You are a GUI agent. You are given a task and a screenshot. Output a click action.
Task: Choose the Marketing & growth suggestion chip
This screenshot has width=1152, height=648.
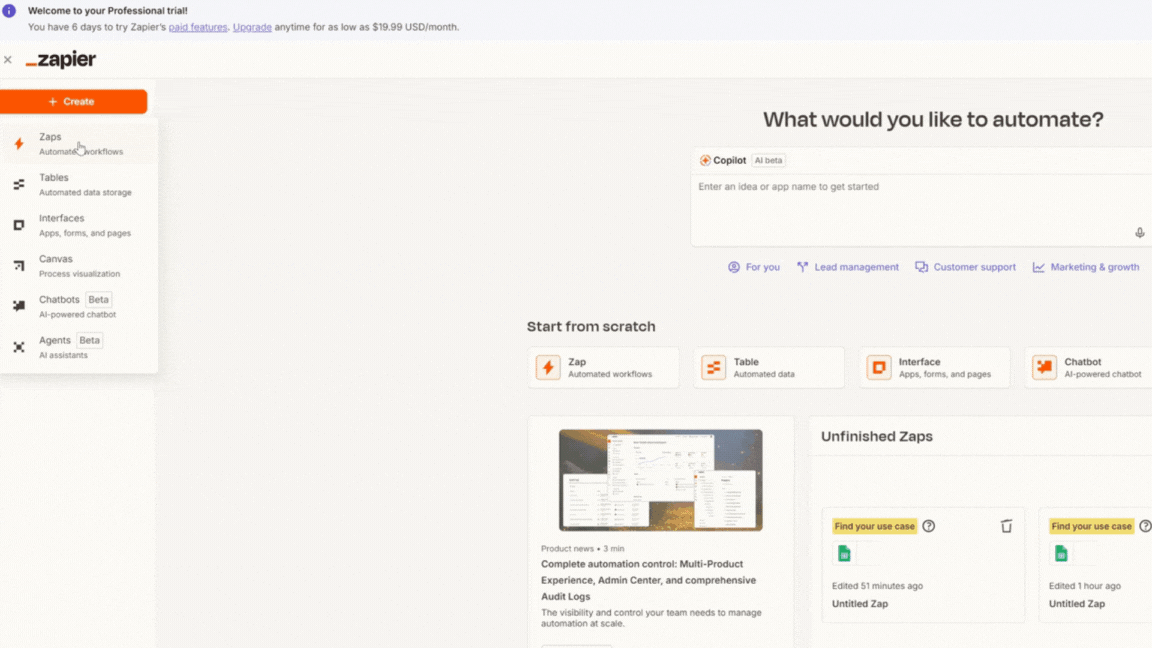1085,267
